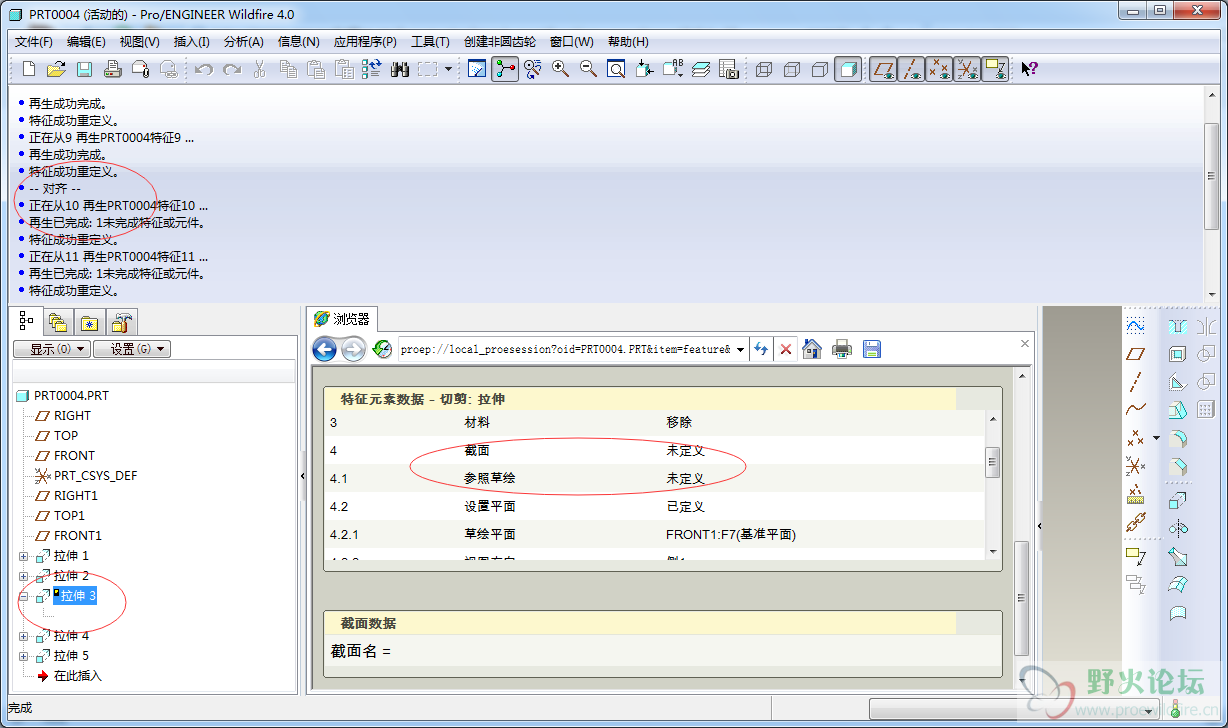Click the browser URL address field

pos(565,349)
